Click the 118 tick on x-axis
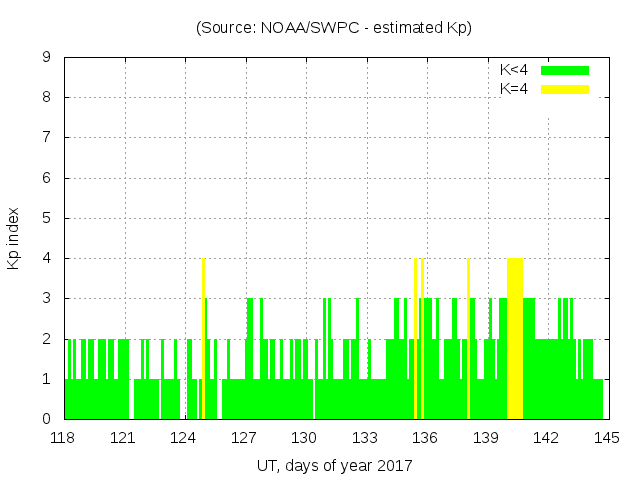 click(x=63, y=438)
